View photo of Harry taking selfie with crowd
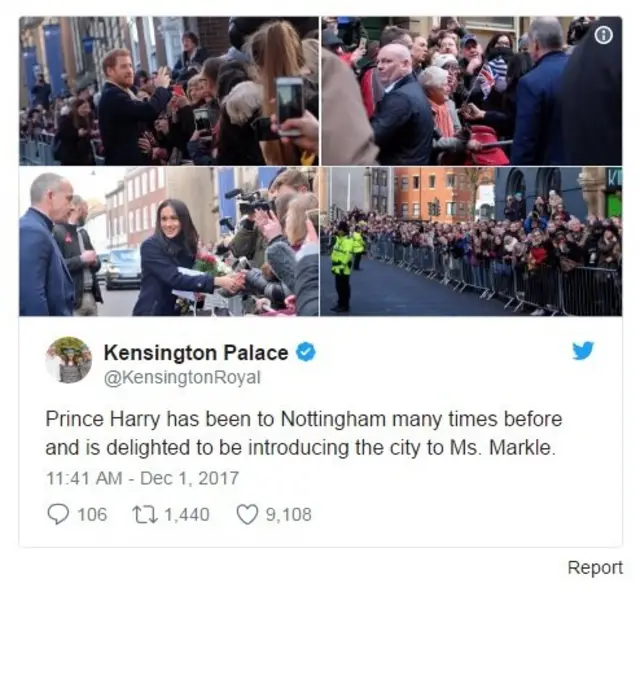The width and height of the screenshot is (640, 693). point(169,91)
